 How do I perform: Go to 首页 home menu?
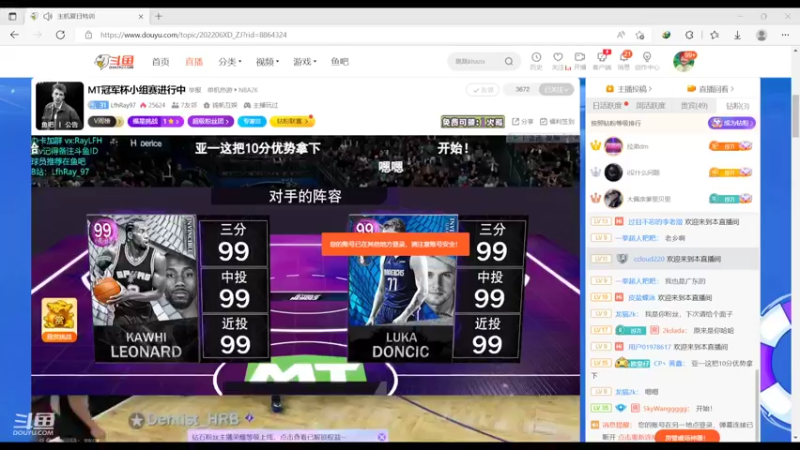pos(160,62)
